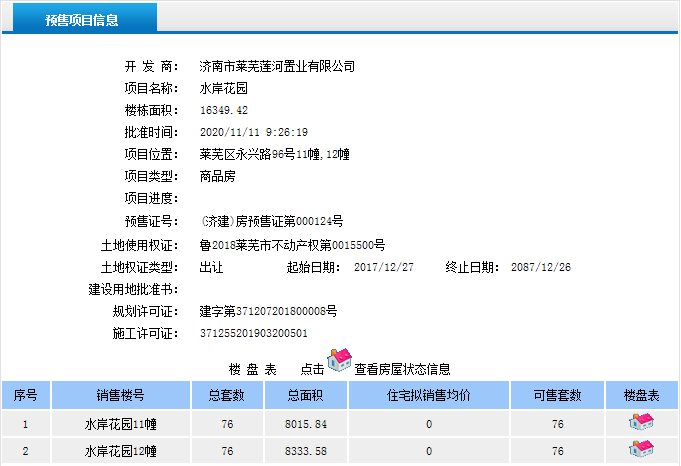
Task: Click 楼 盘 表 heading above table
Action: pyautogui.click(x=253, y=369)
